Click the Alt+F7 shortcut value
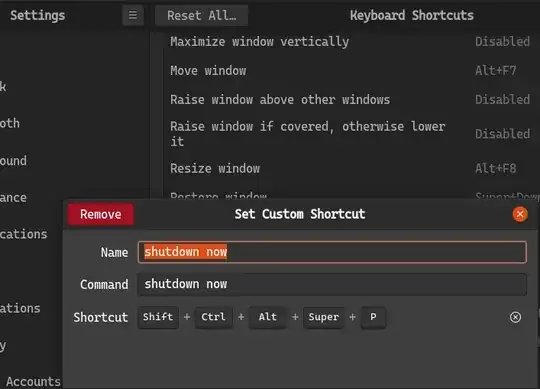Image resolution: width=540 pixels, height=389 pixels. pos(496,71)
